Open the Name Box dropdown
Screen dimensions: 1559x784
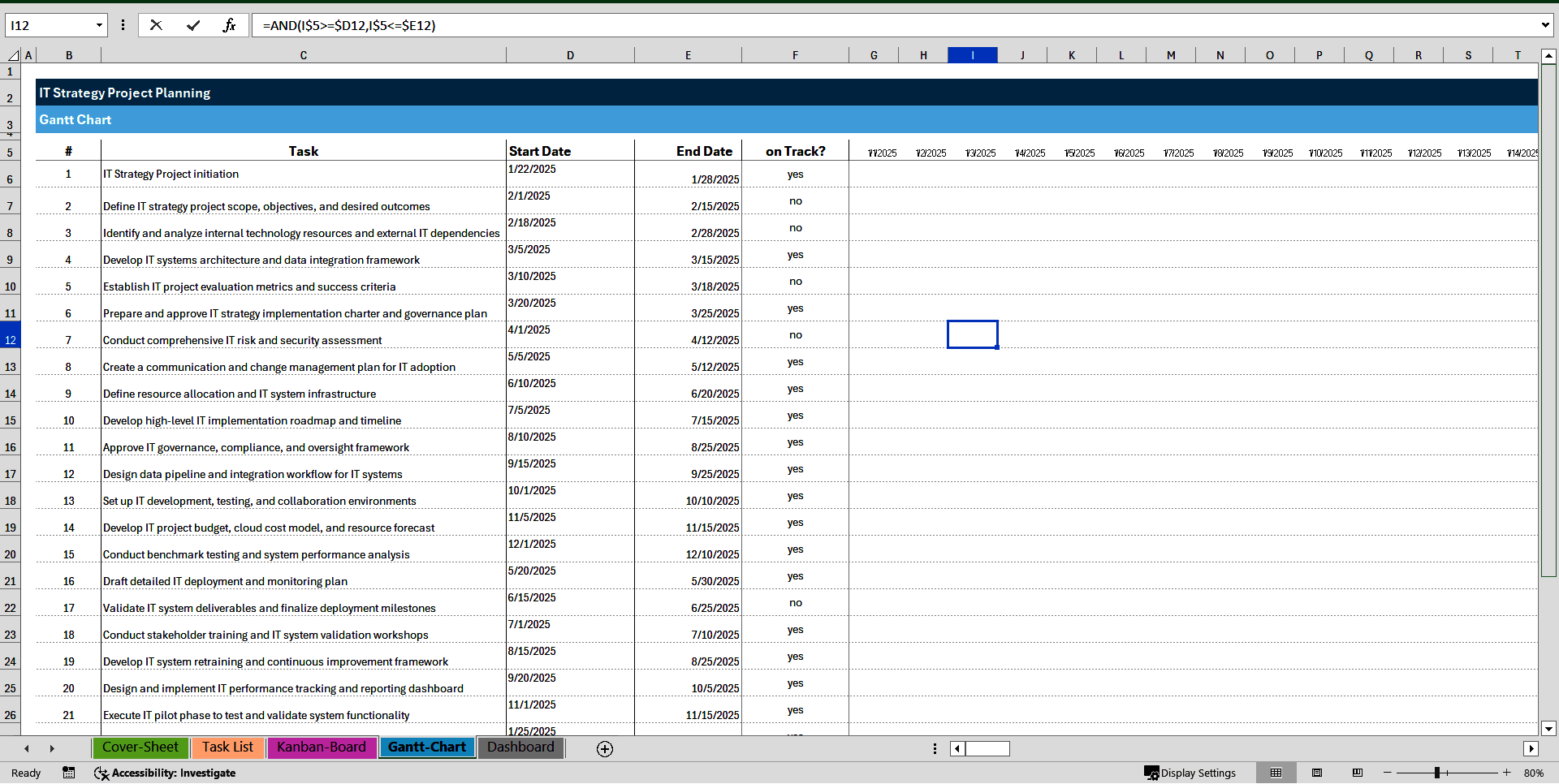point(100,25)
